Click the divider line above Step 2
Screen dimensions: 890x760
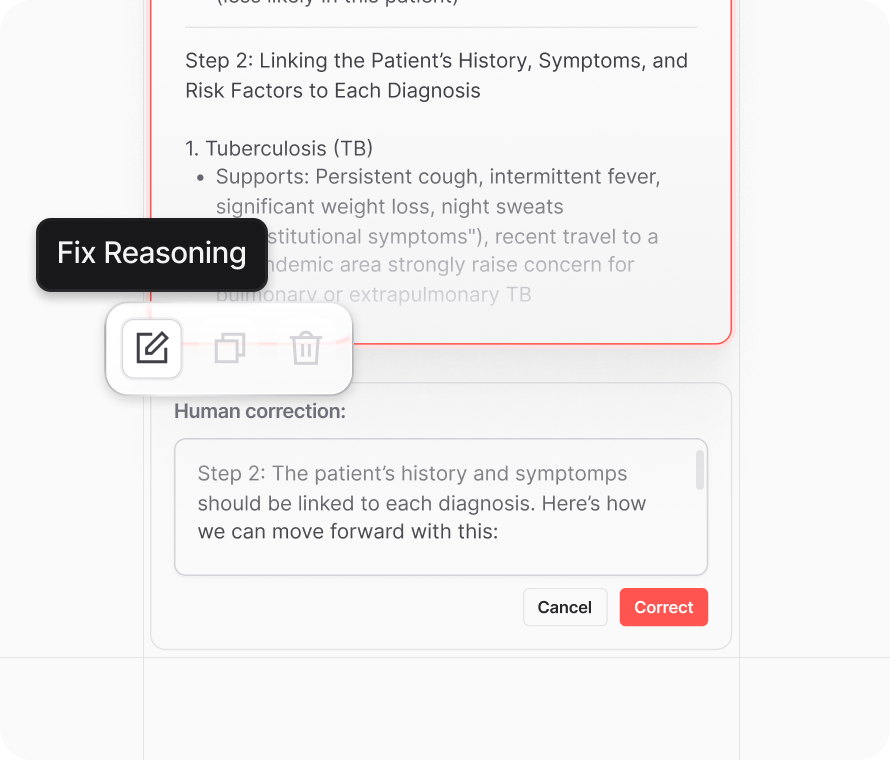pos(440,27)
